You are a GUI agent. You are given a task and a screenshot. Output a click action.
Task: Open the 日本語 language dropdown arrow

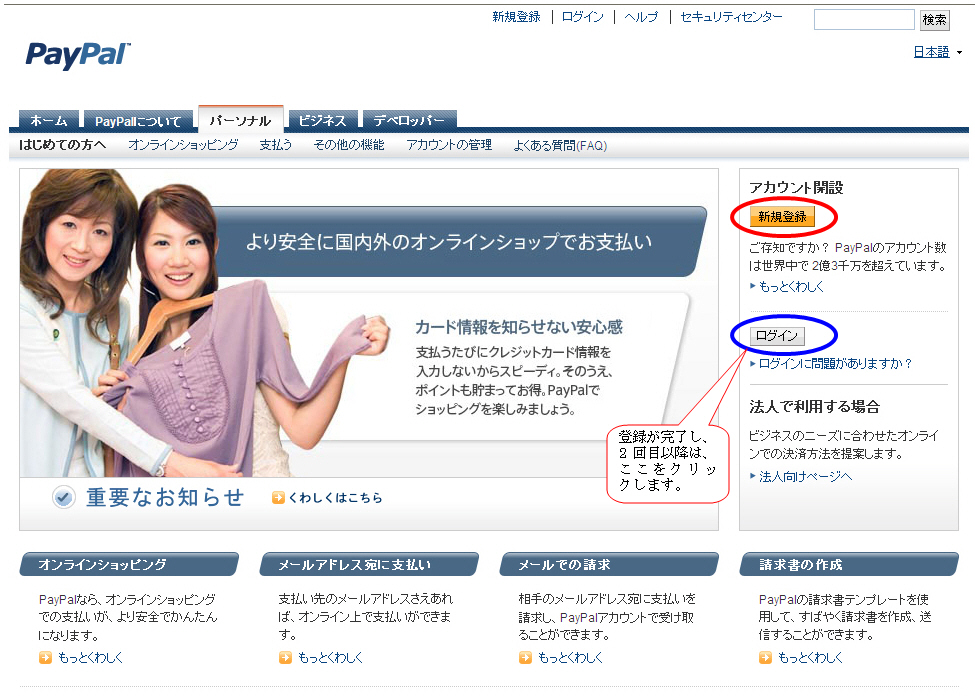pyautogui.click(x=959, y=53)
